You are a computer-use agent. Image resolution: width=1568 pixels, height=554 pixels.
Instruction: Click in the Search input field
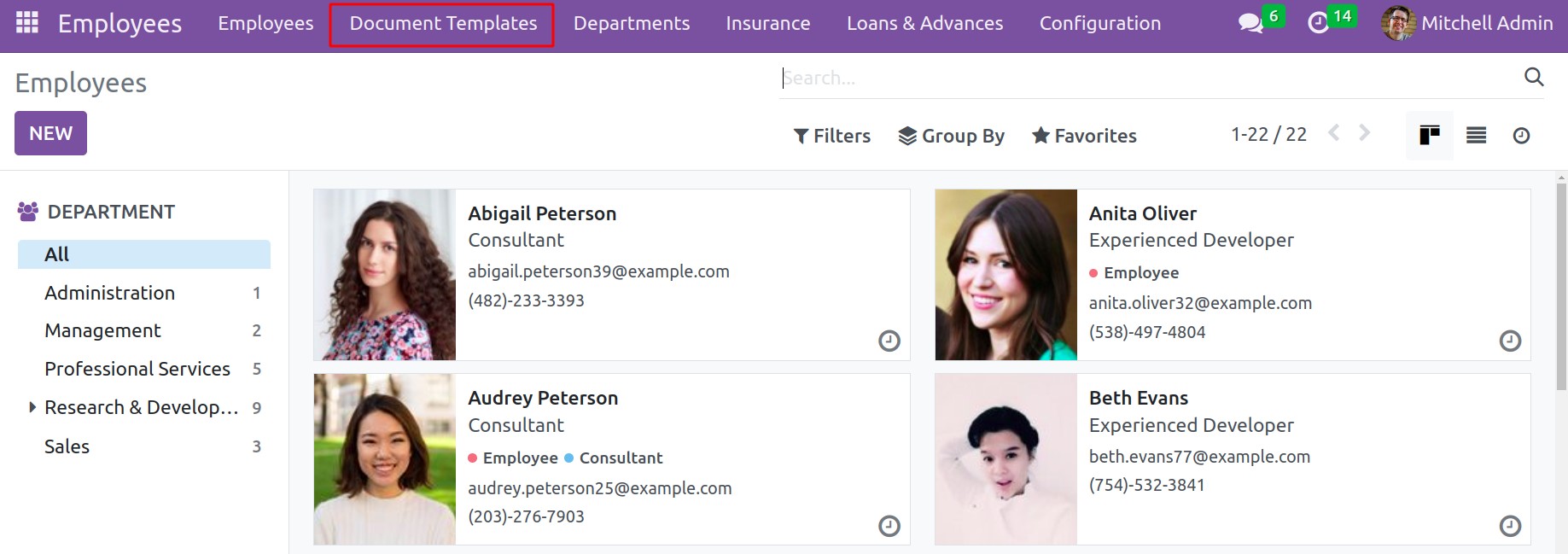click(1144, 79)
